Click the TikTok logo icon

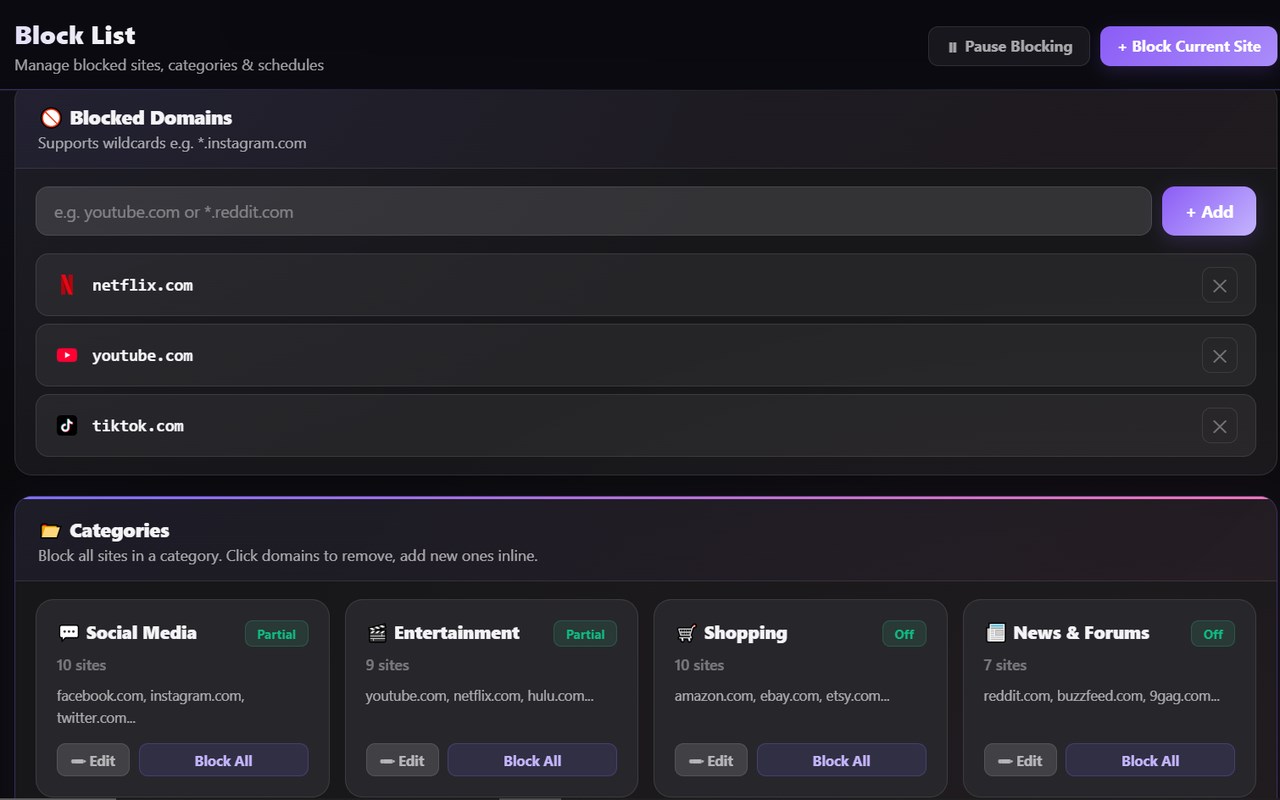point(67,426)
